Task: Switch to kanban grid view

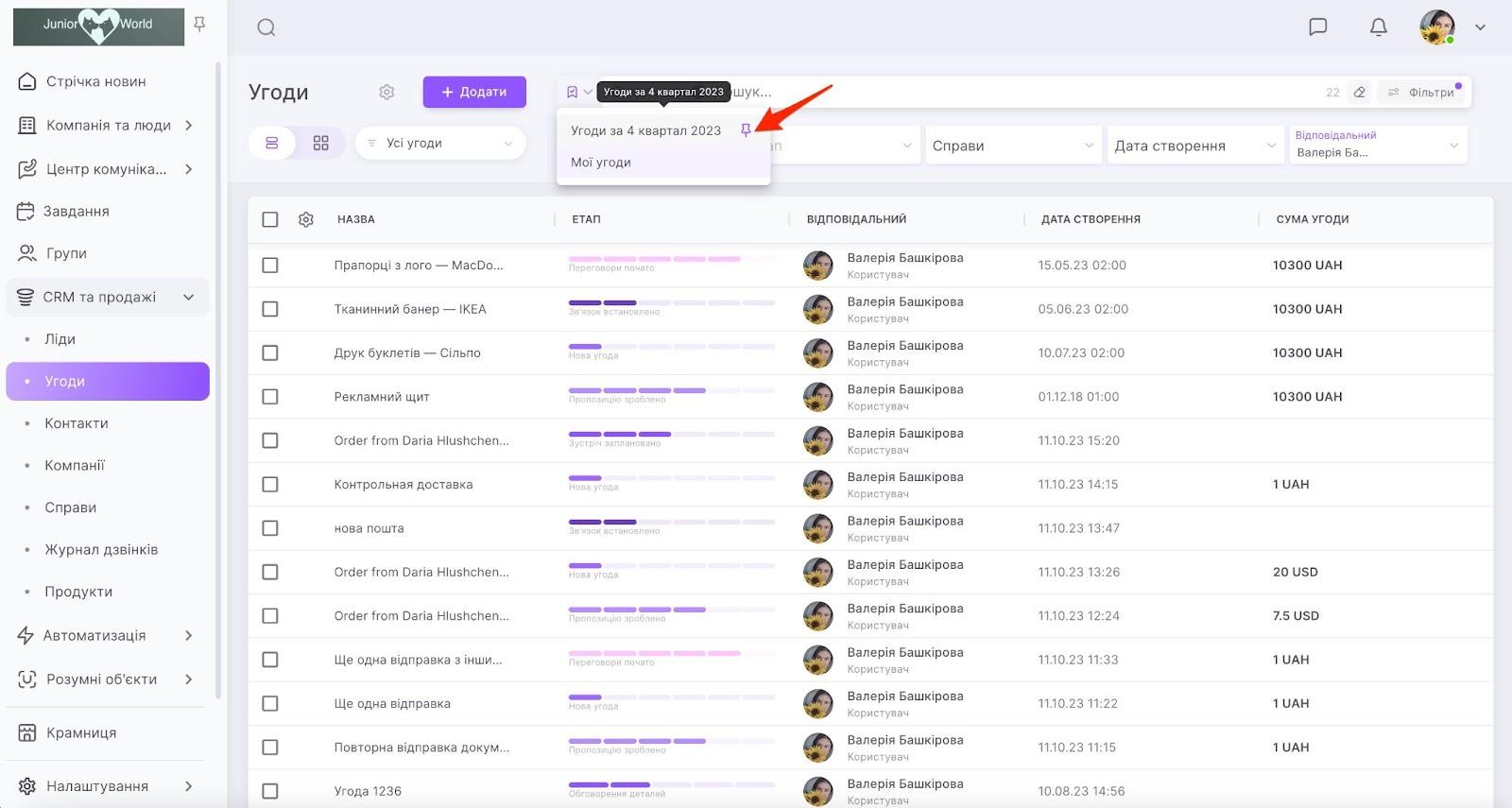Action: click(321, 143)
